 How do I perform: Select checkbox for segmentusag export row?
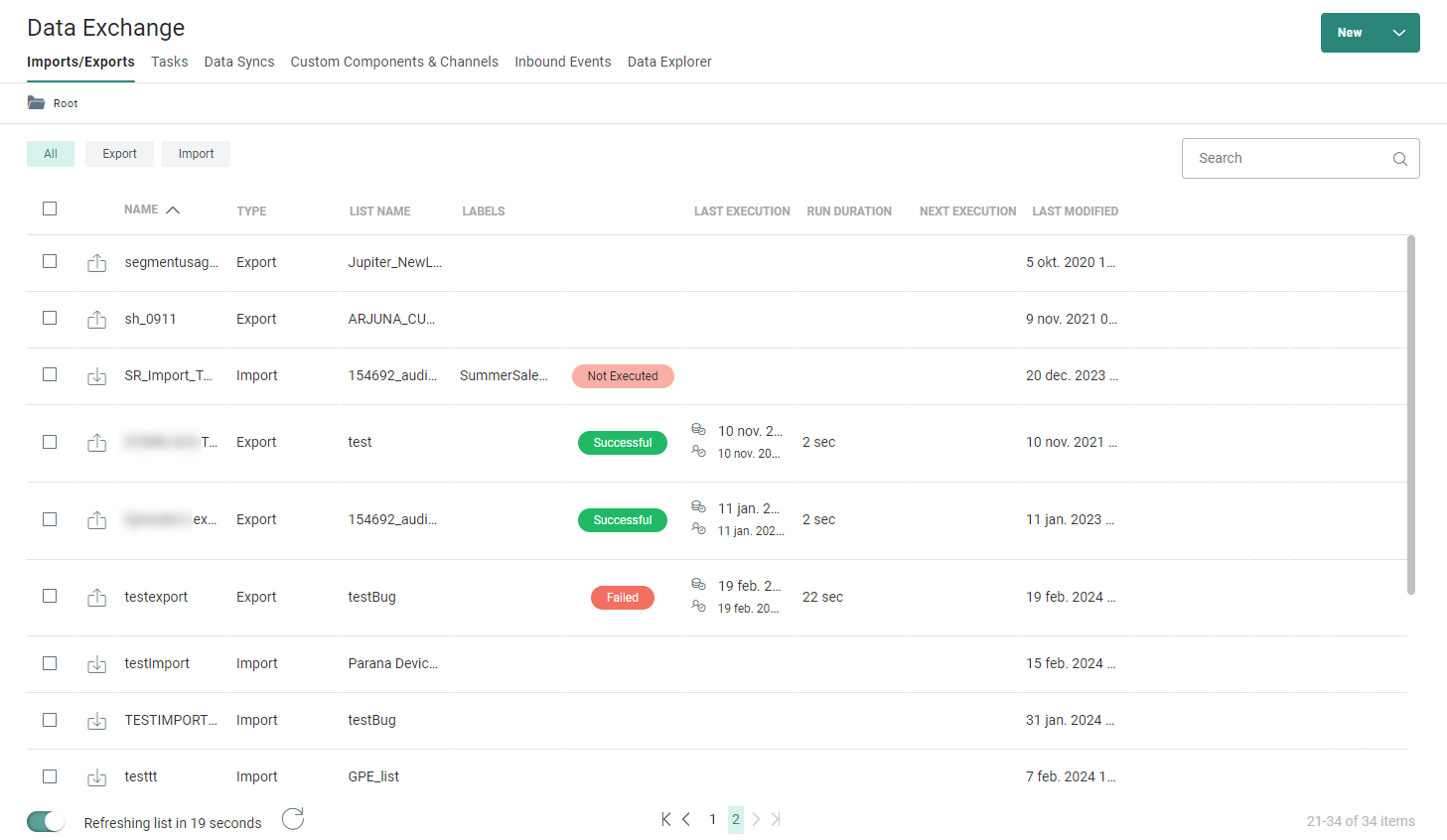50,261
